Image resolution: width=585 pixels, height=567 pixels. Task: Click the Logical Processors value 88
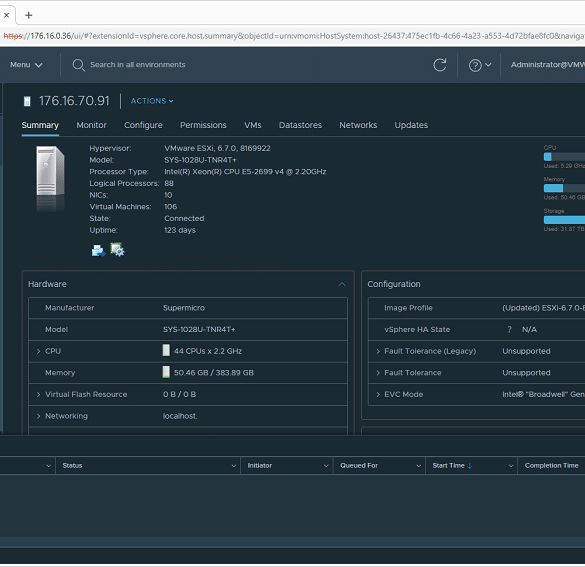169,183
